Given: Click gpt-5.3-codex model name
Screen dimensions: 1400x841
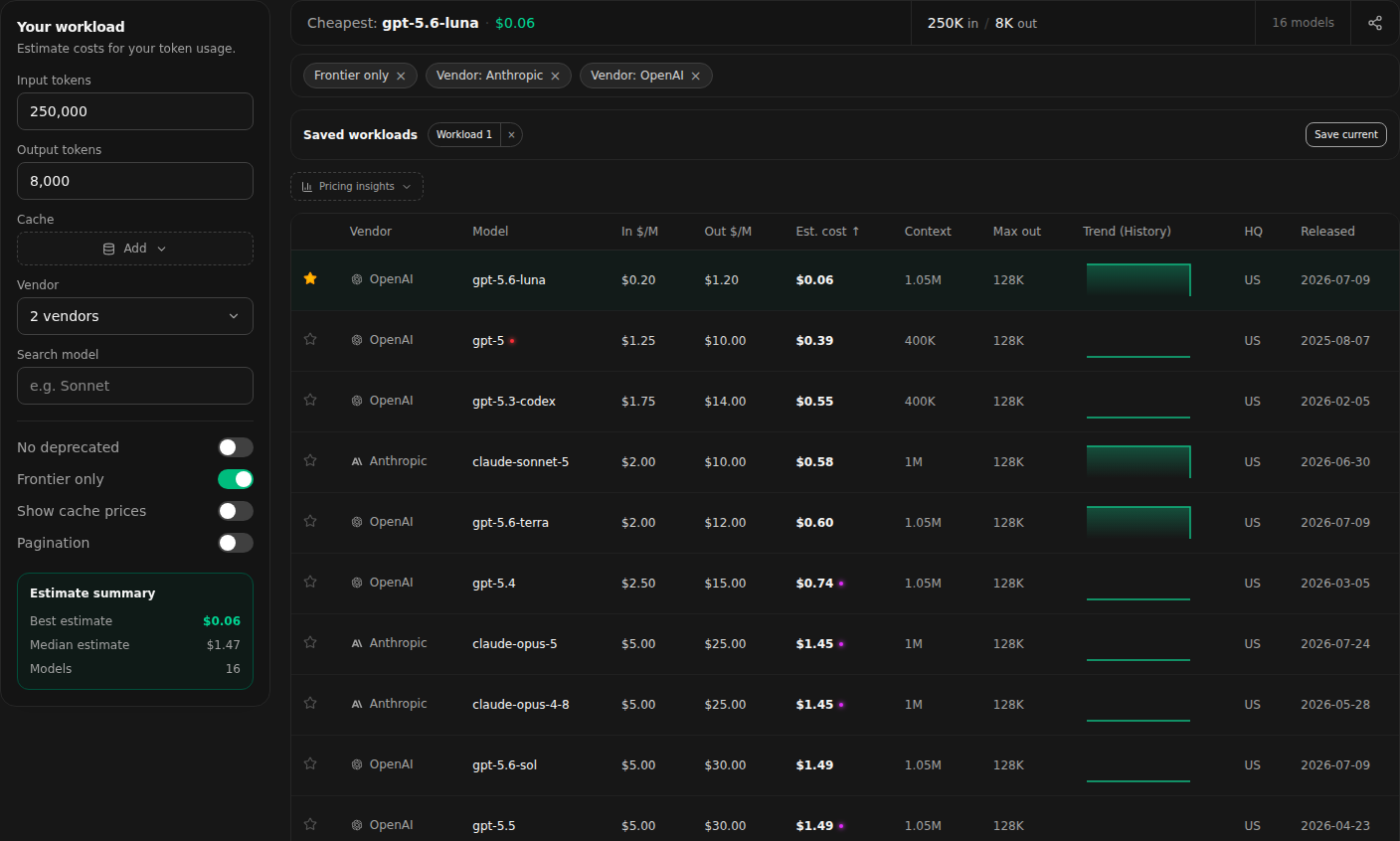Looking at the screenshot, I should pyautogui.click(x=514, y=401).
